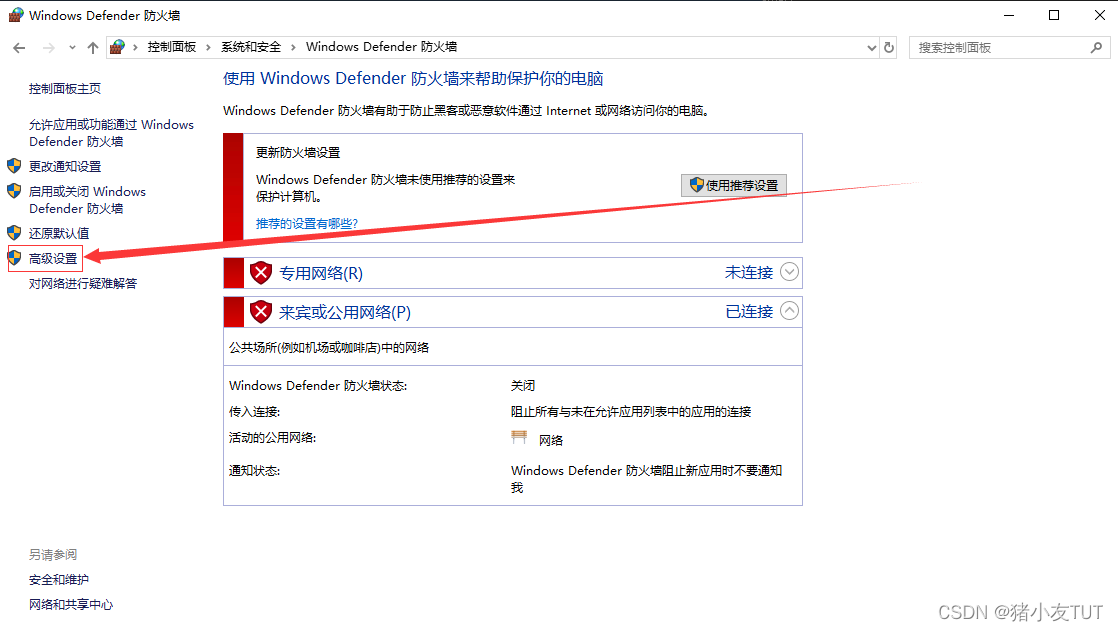Image resolution: width=1118 pixels, height=631 pixels.
Task: Open address bar history dropdown
Action: point(871,48)
